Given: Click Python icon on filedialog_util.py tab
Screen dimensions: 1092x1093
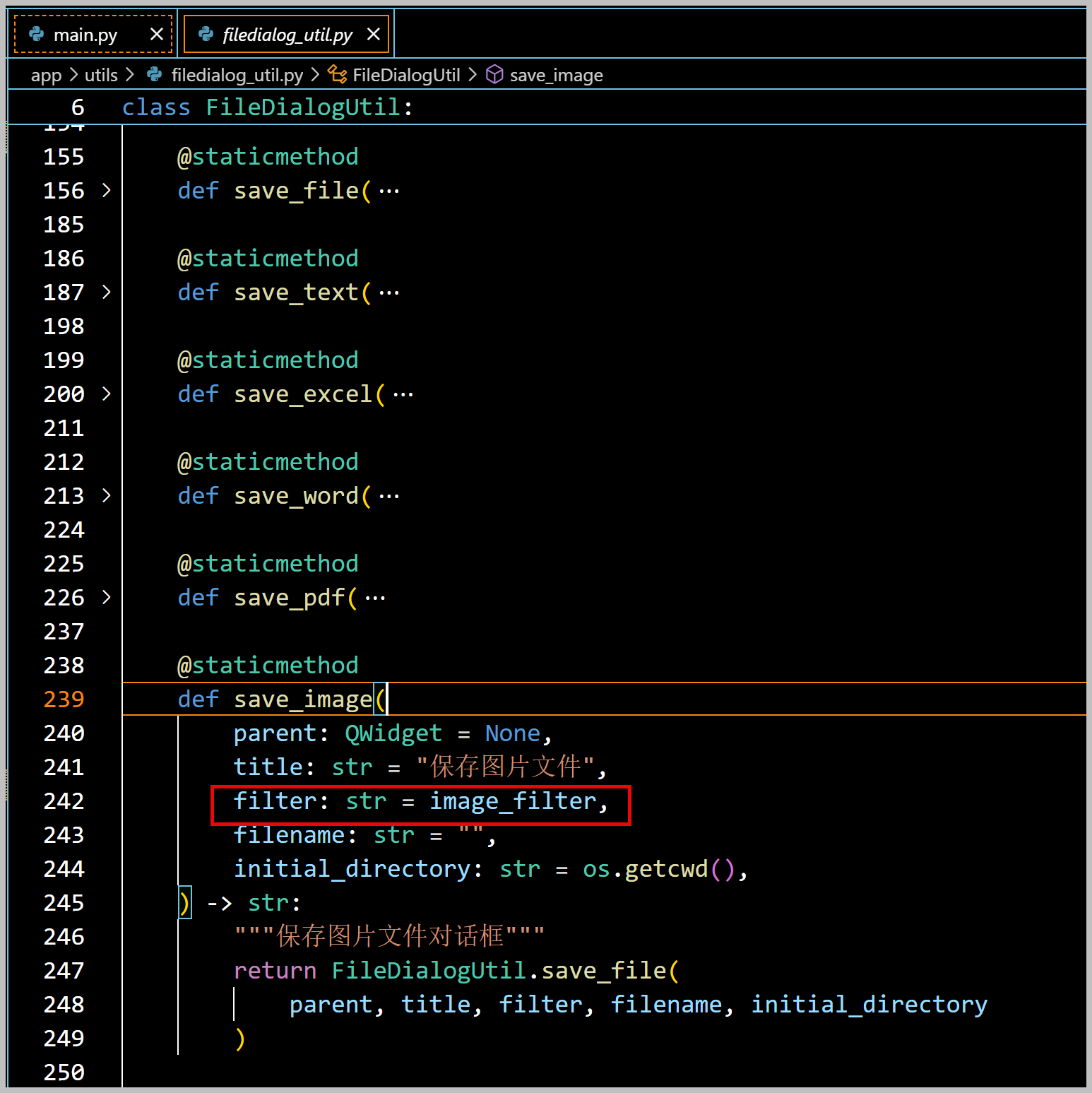Looking at the screenshot, I should pyautogui.click(x=206, y=34).
